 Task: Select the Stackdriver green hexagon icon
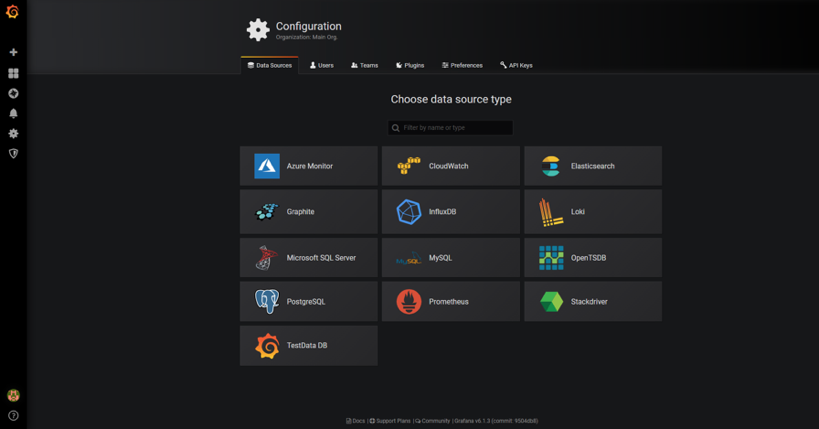click(x=552, y=302)
